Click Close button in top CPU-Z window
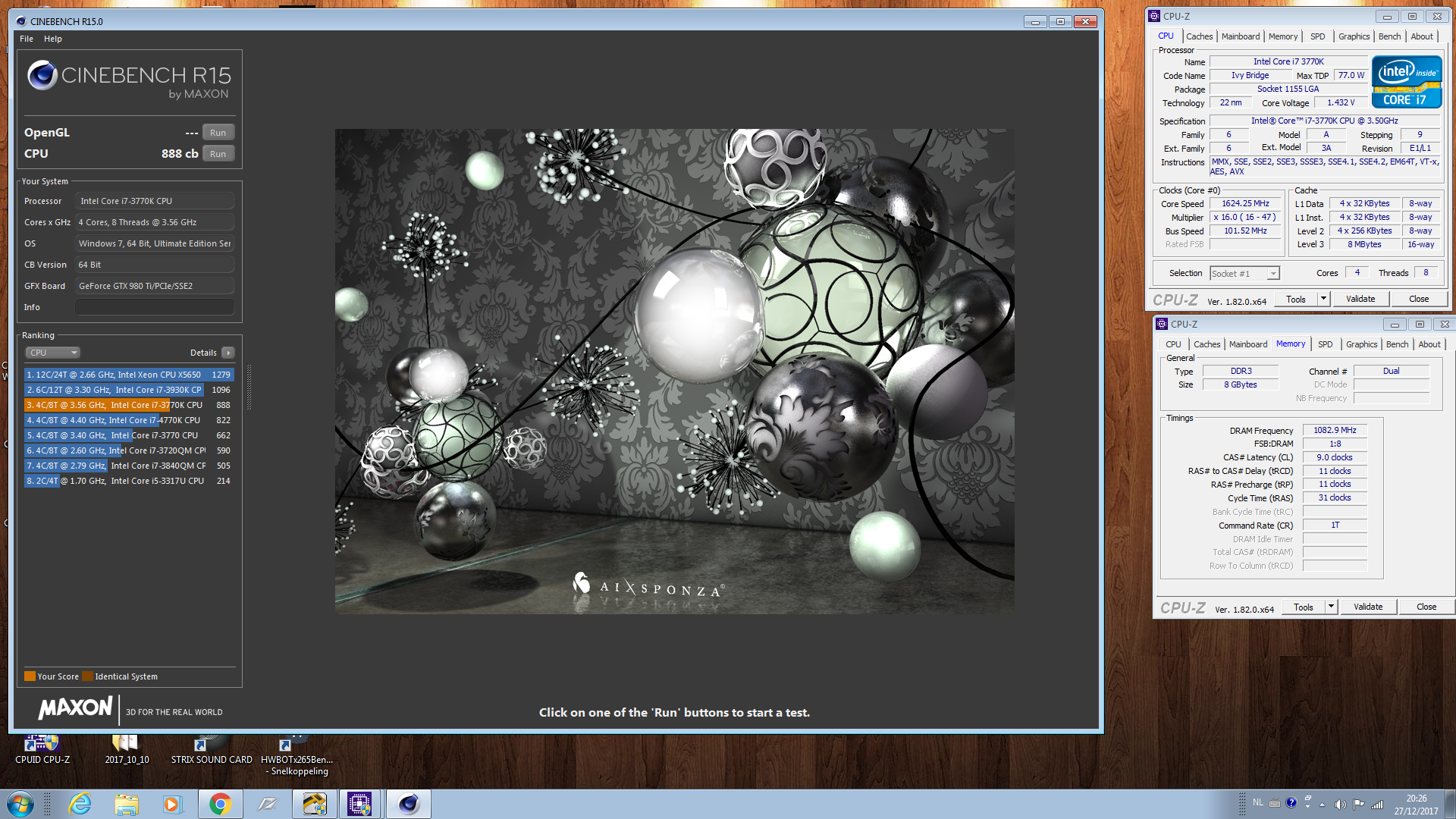 click(1419, 299)
